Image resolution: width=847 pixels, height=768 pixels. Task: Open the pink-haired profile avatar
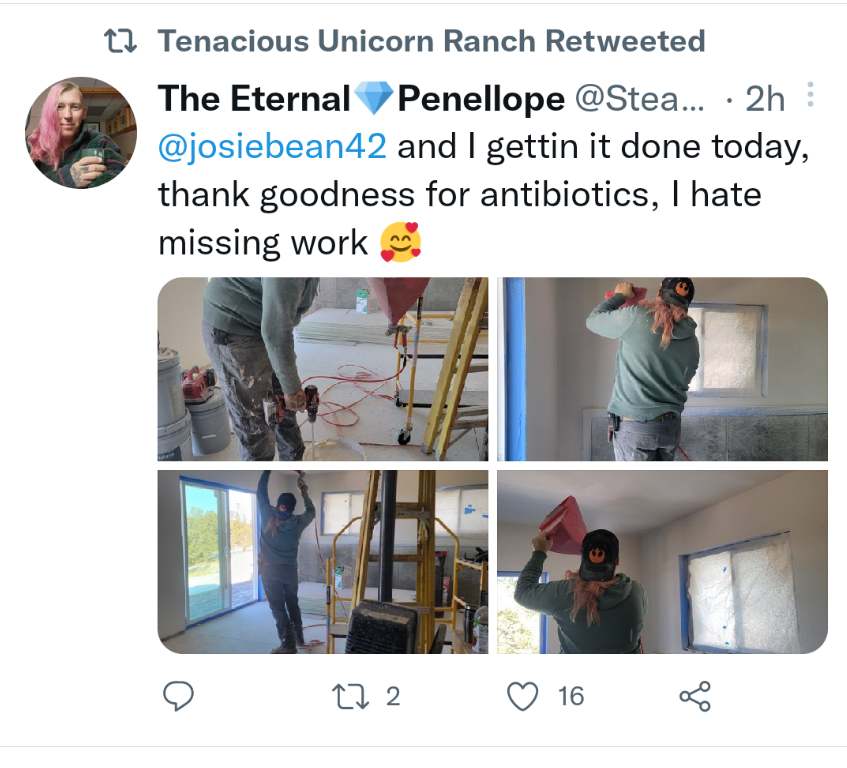[x=81, y=133]
